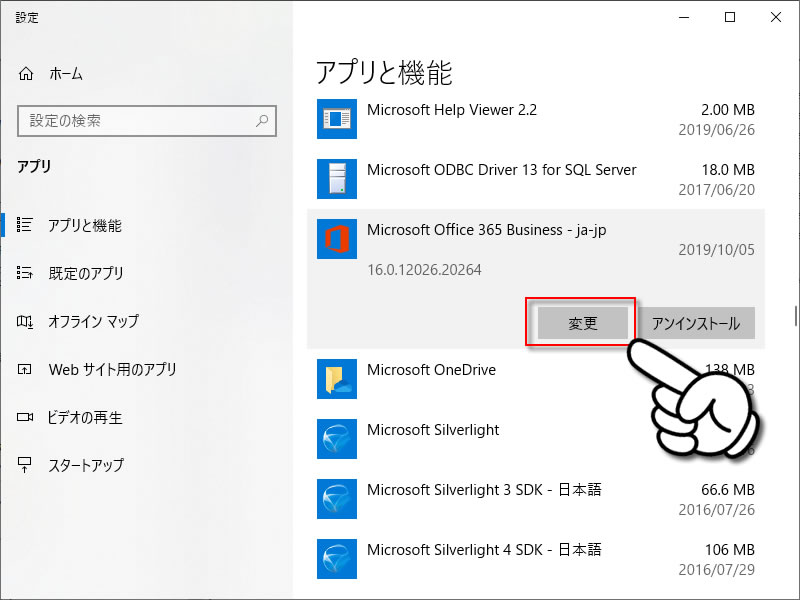Open スタートアップ settings
The width and height of the screenshot is (800, 600).
[86, 465]
